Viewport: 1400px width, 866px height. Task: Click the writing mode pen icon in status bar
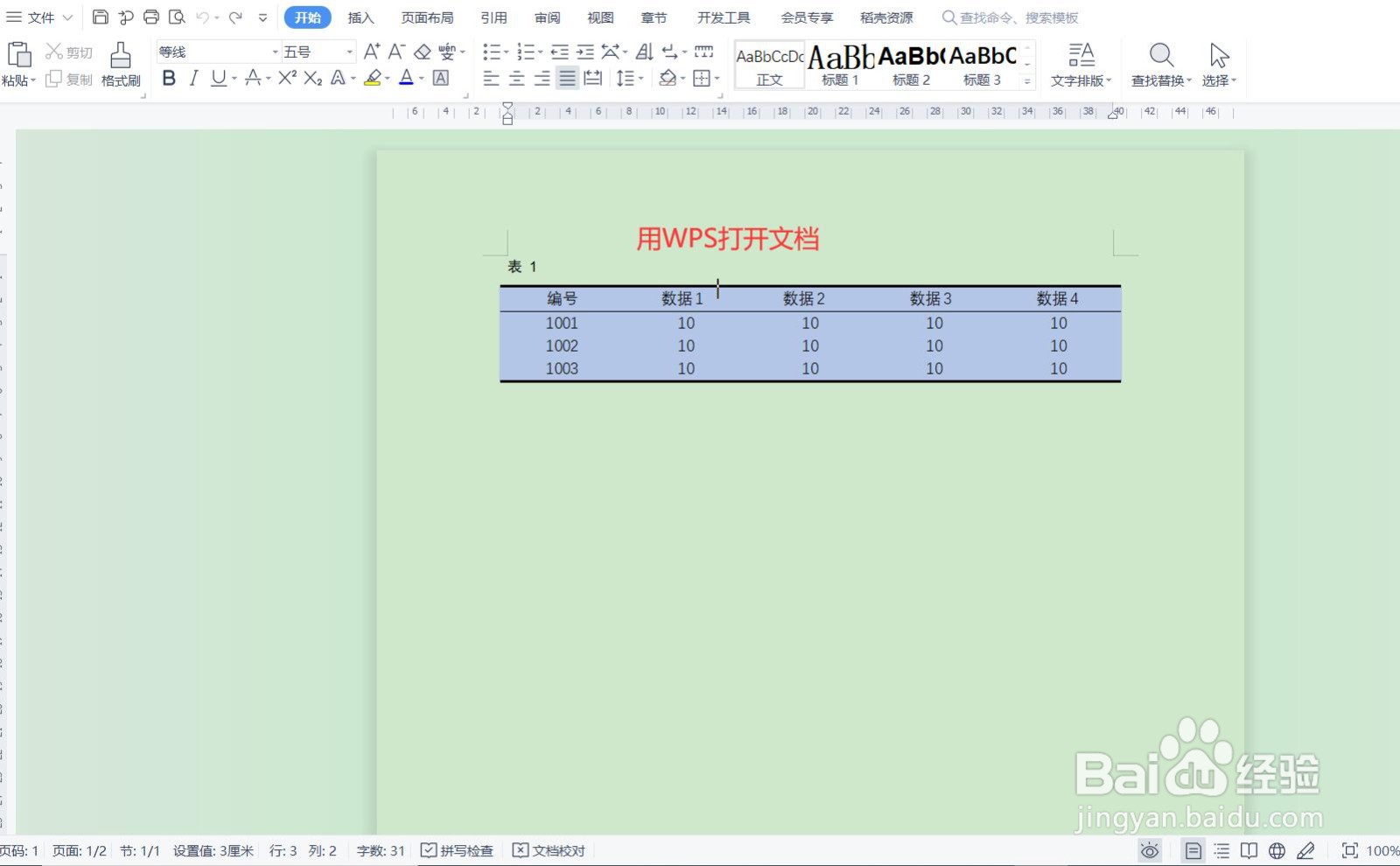[x=1305, y=850]
